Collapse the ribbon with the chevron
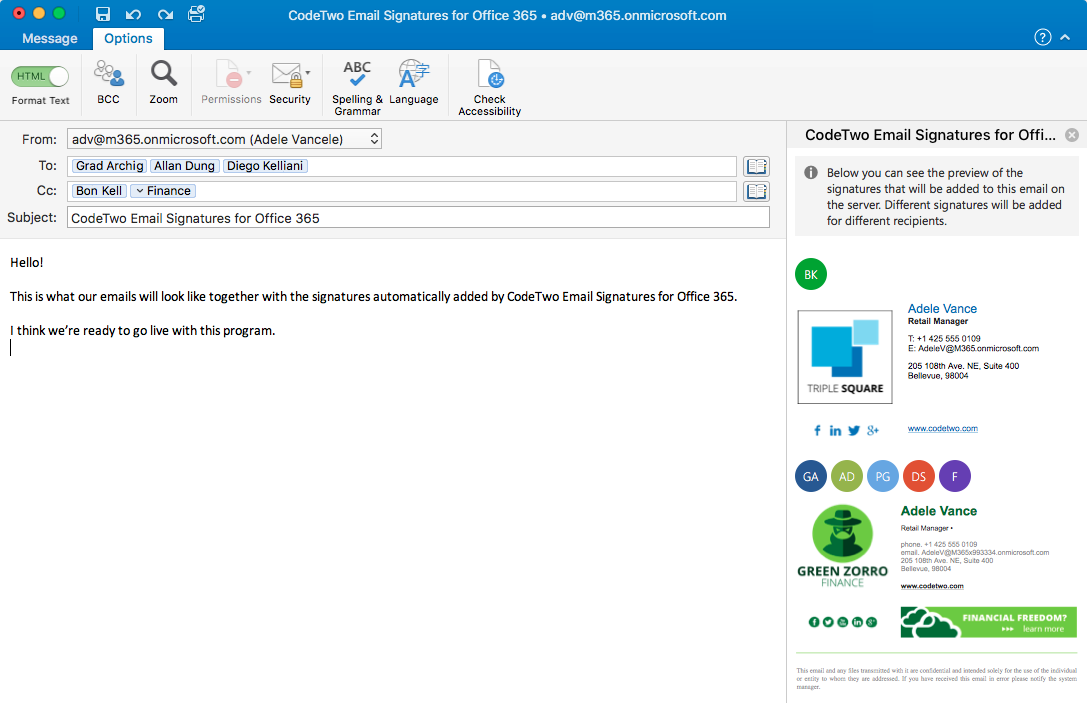The width and height of the screenshot is (1087, 703). tap(1066, 37)
